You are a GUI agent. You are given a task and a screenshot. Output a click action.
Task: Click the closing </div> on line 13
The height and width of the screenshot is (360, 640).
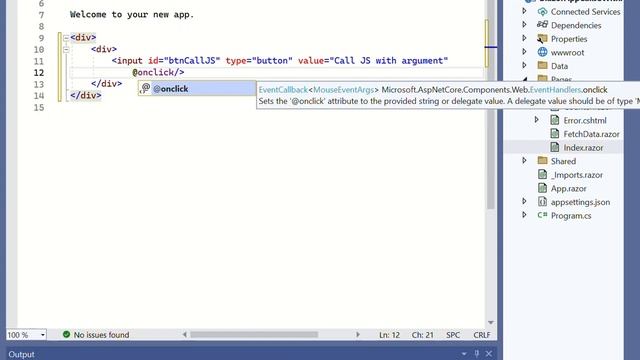pyautogui.click(x=107, y=84)
